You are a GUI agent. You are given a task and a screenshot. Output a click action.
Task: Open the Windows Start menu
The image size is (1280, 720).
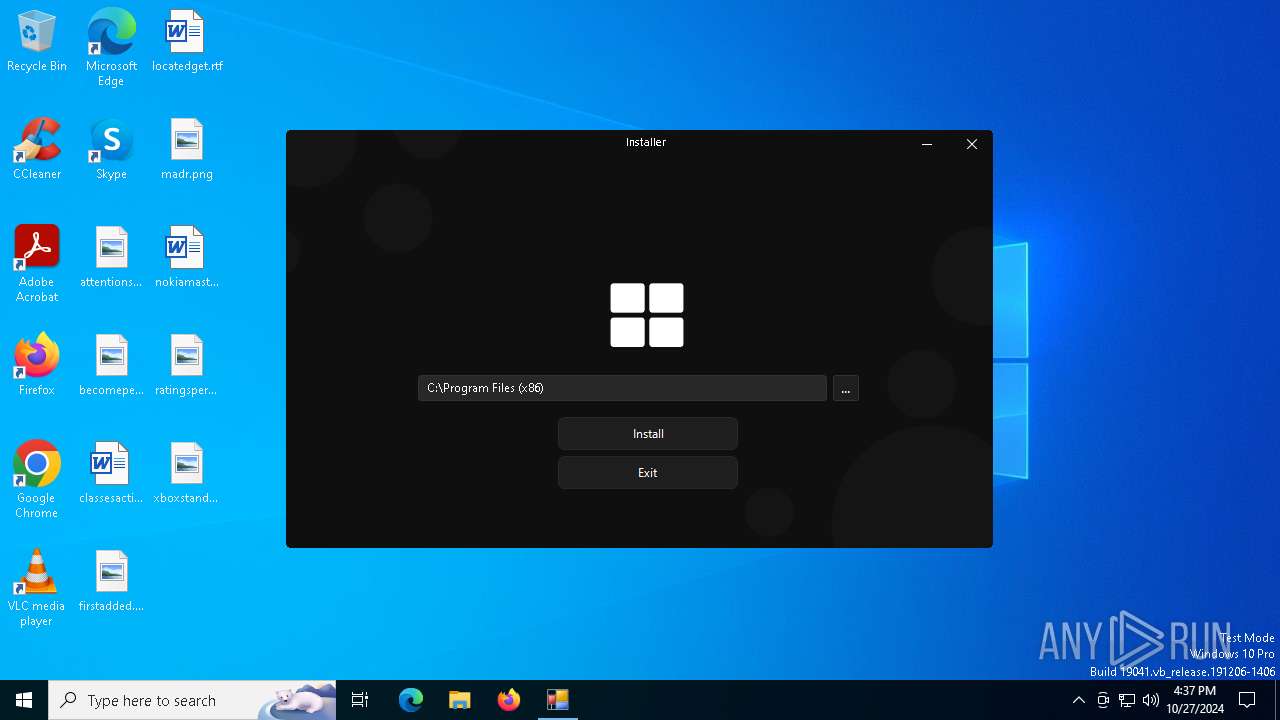pyautogui.click(x=24, y=700)
